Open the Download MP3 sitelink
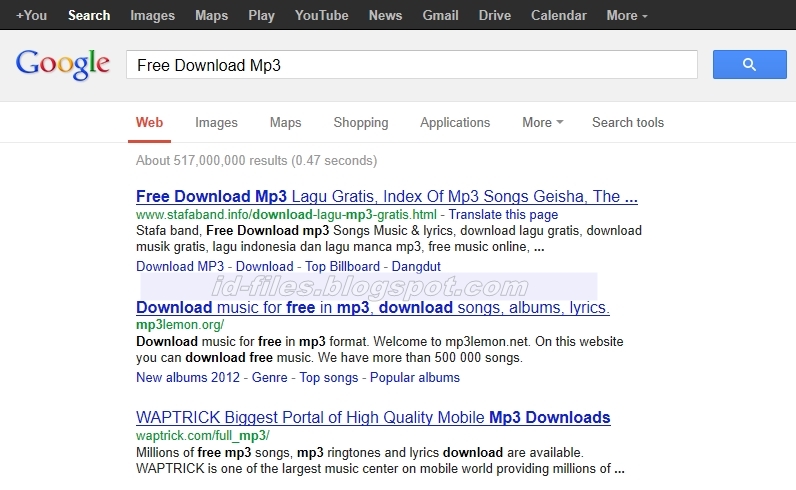 pos(180,266)
